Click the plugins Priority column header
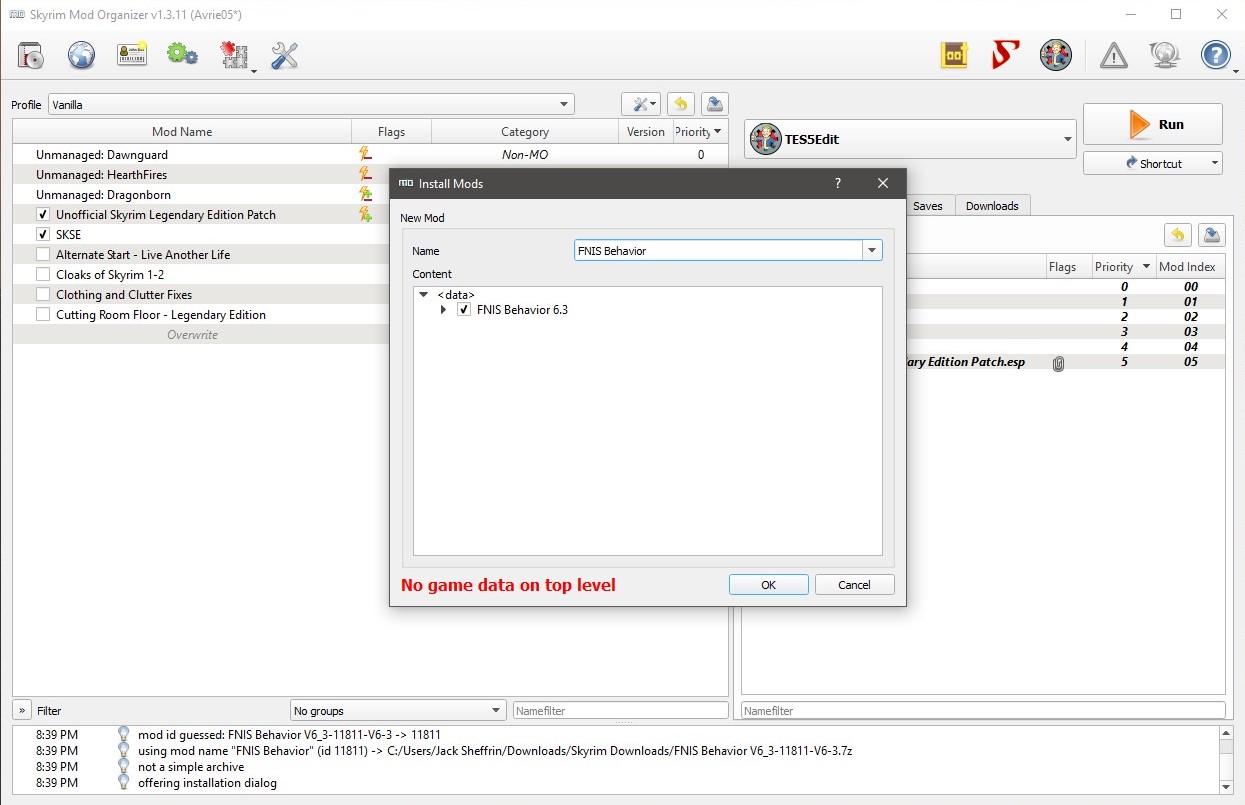The image size is (1245, 805). click(x=1123, y=267)
